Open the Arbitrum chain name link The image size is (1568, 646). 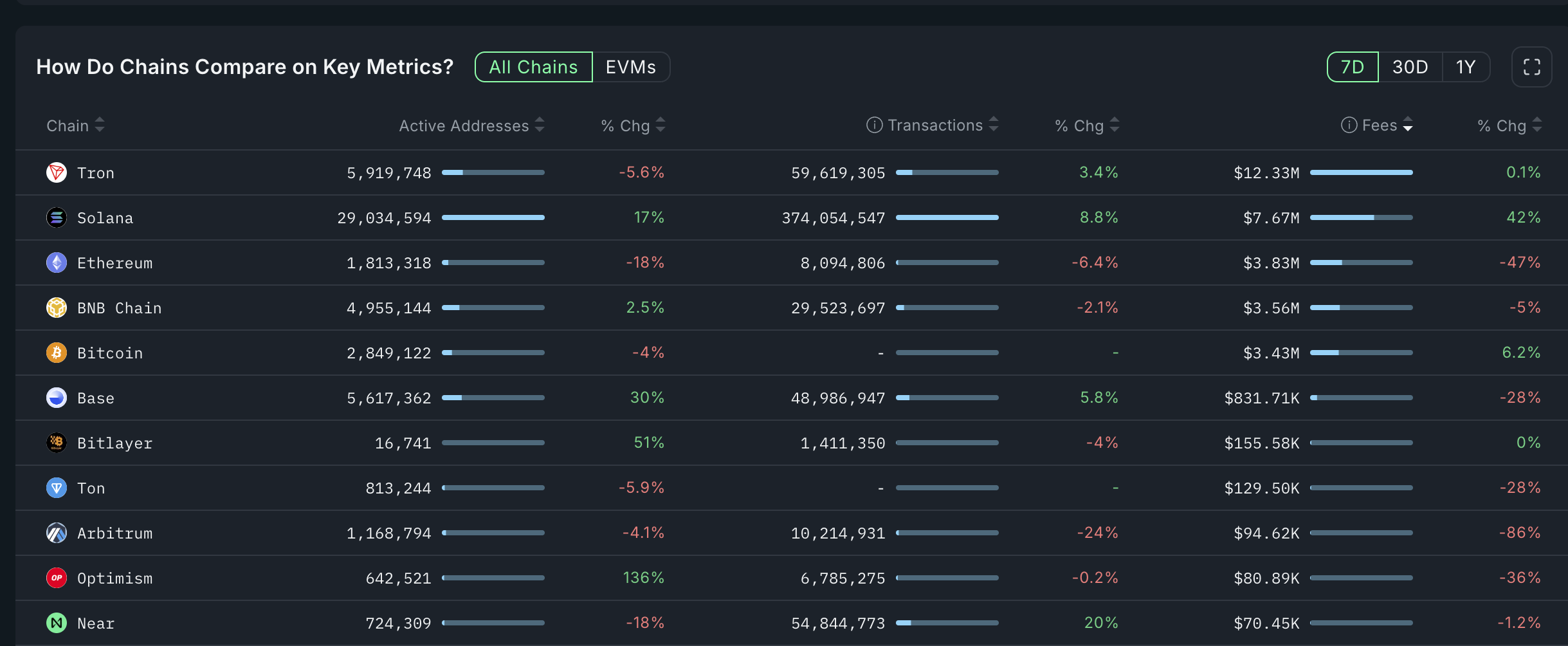tap(114, 533)
